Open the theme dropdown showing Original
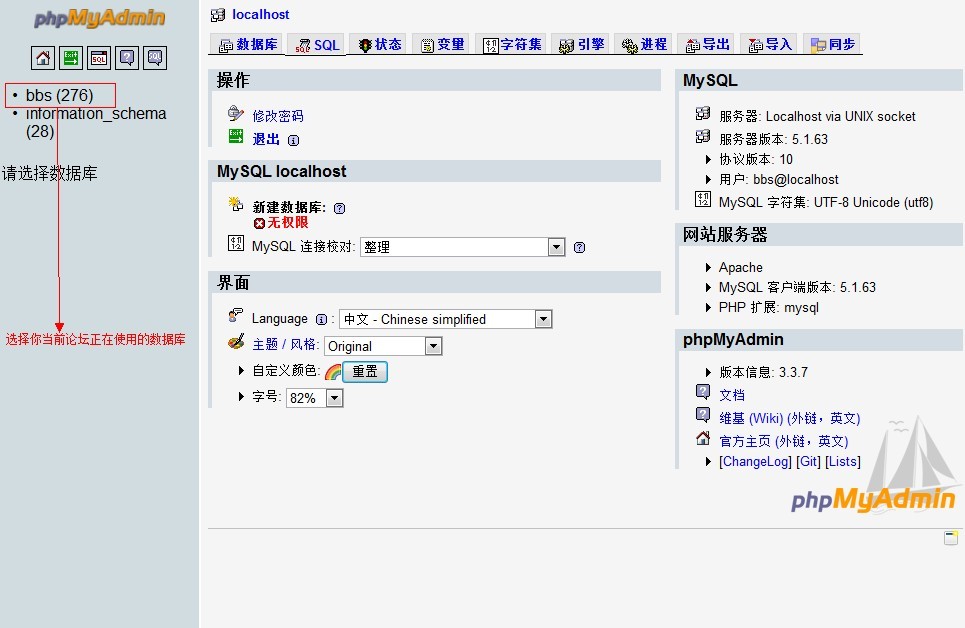 [x=383, y=346]
